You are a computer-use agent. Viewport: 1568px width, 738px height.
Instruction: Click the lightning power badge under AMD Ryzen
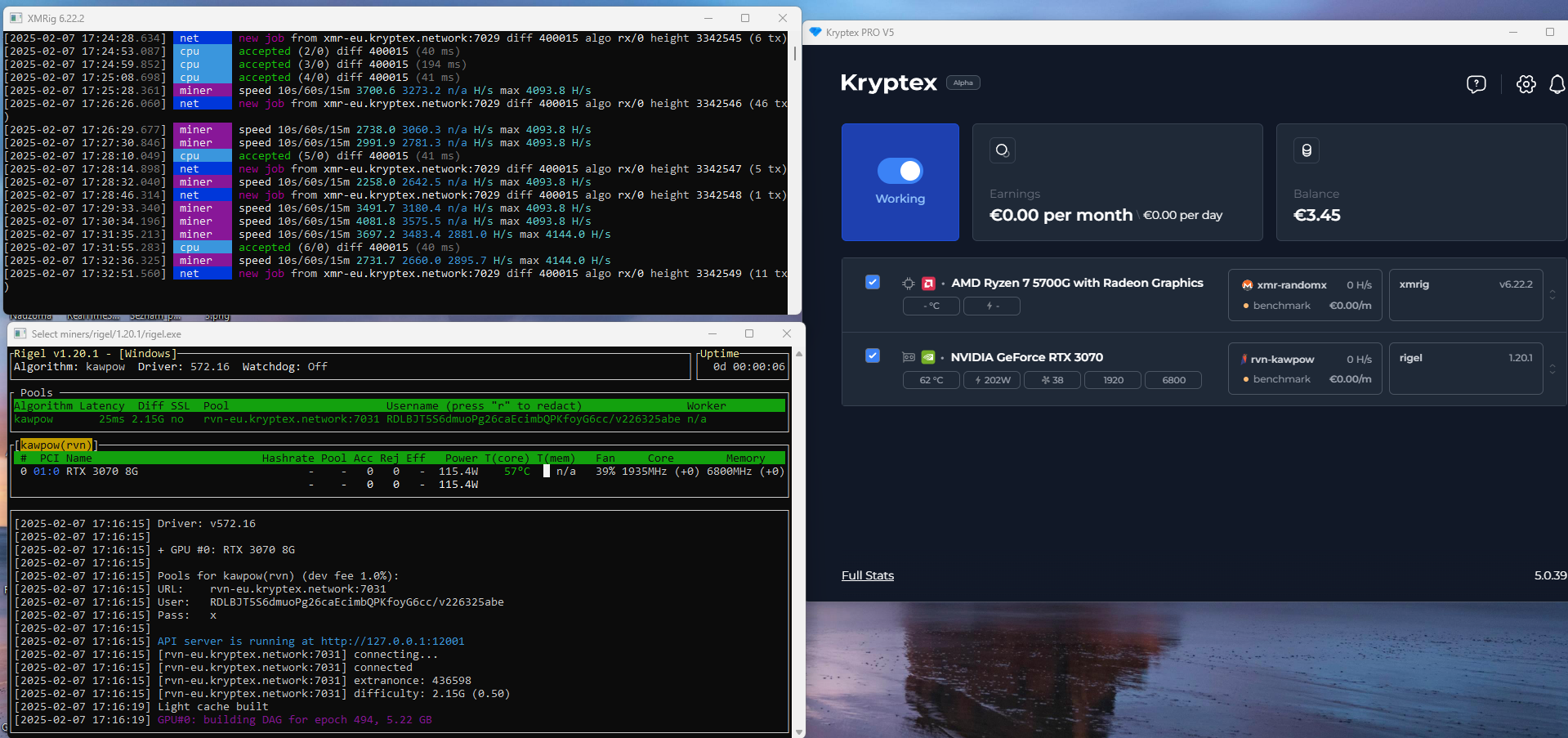tap(992, 306)
